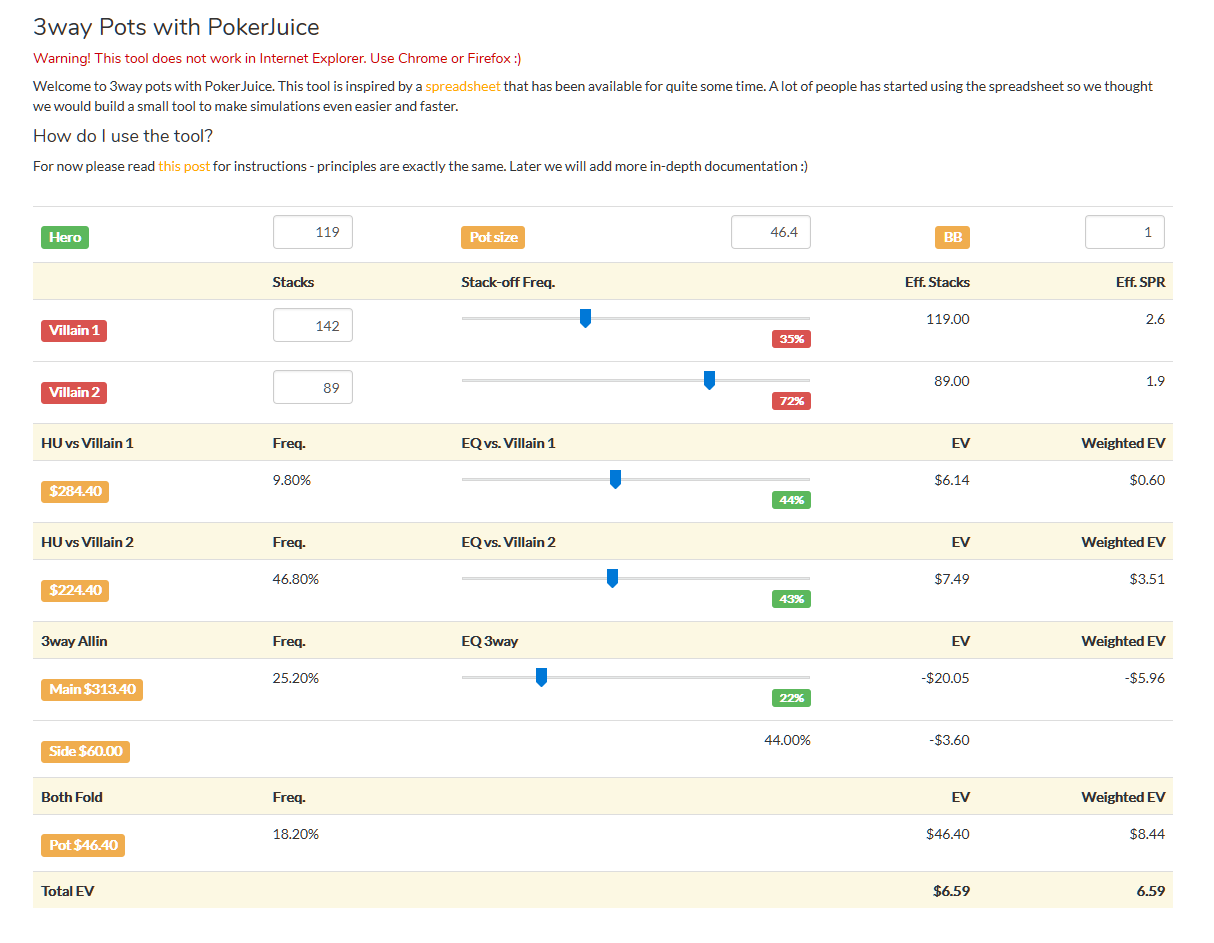
Task: Select the 9.80% frequency value
Action: pos(292,480)
